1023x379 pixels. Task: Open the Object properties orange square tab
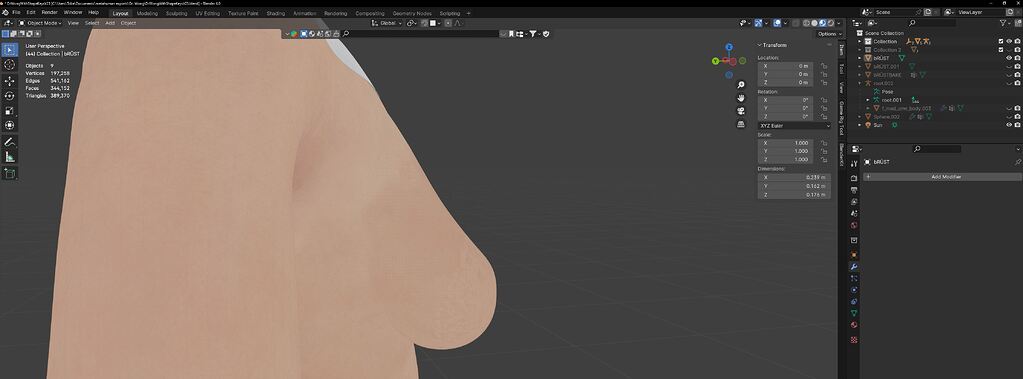click(x=854, y=254)
